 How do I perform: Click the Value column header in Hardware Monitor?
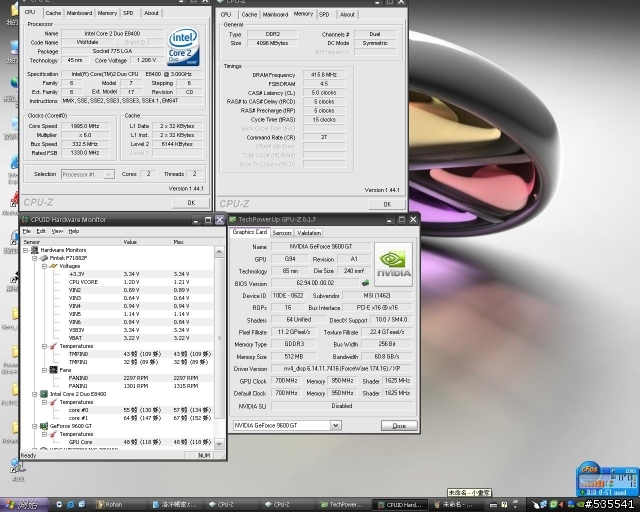pos(146,242)
